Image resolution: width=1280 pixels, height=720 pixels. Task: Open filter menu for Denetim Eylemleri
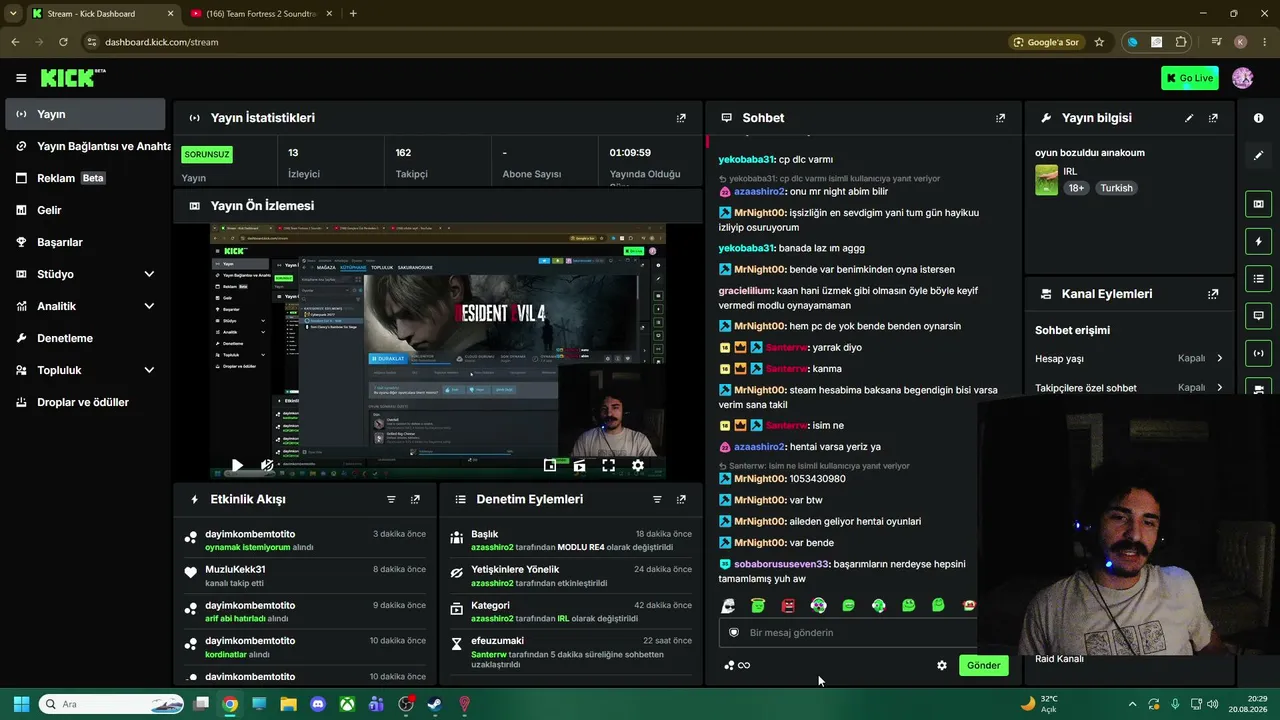[657, 499]
